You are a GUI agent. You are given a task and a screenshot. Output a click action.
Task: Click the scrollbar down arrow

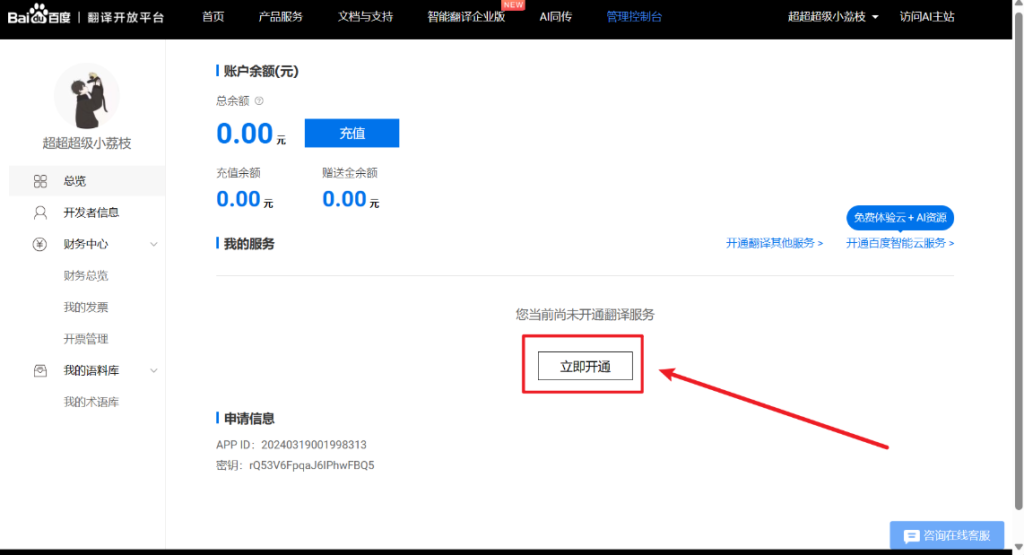[1018, 547]
